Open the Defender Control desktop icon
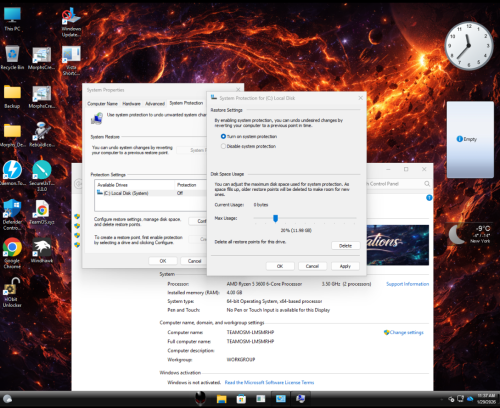Screen dimensions: 500x408 (x=12, y=215)
